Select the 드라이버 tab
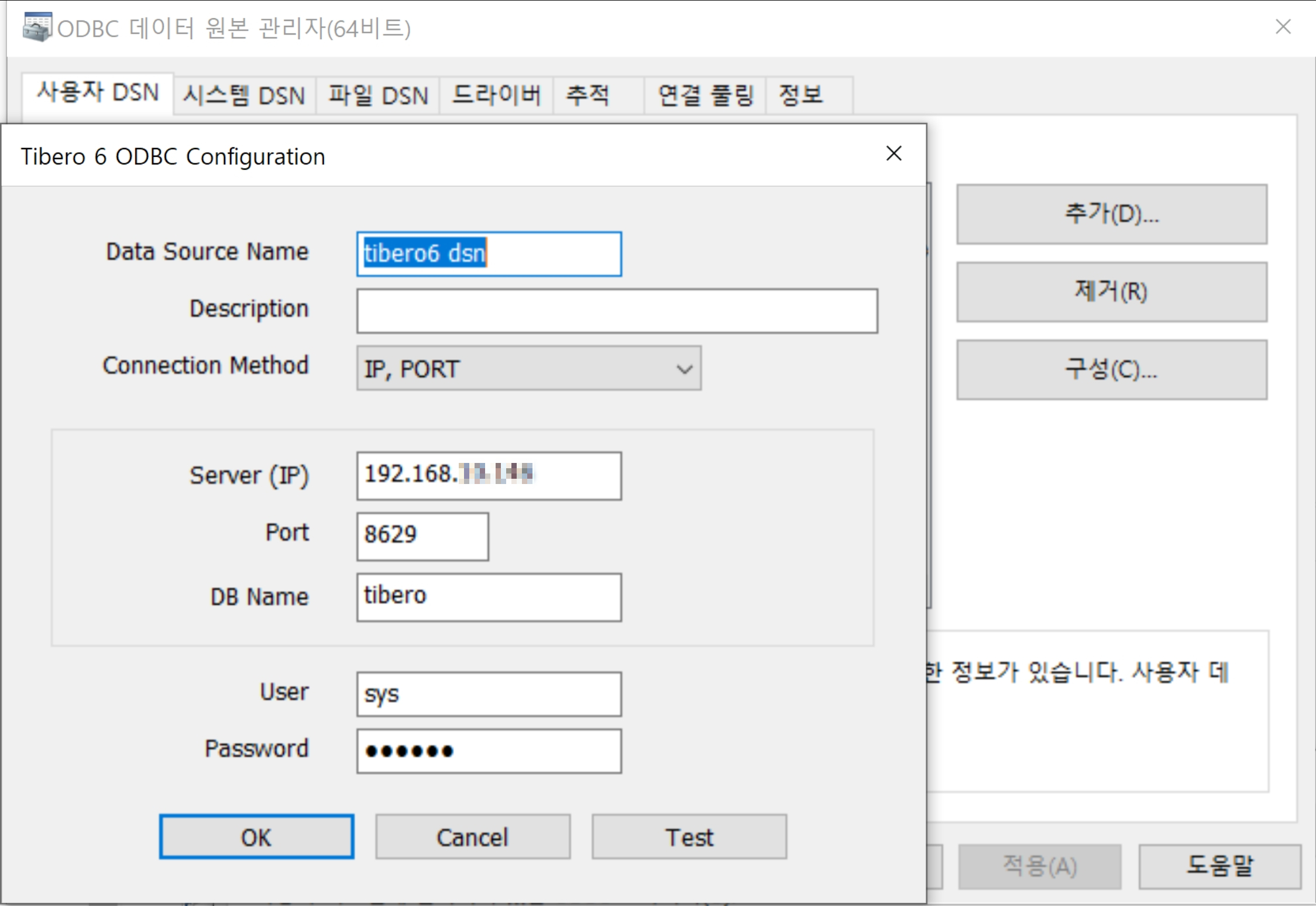Screen dimensions: 1316x906 [496, 95]
